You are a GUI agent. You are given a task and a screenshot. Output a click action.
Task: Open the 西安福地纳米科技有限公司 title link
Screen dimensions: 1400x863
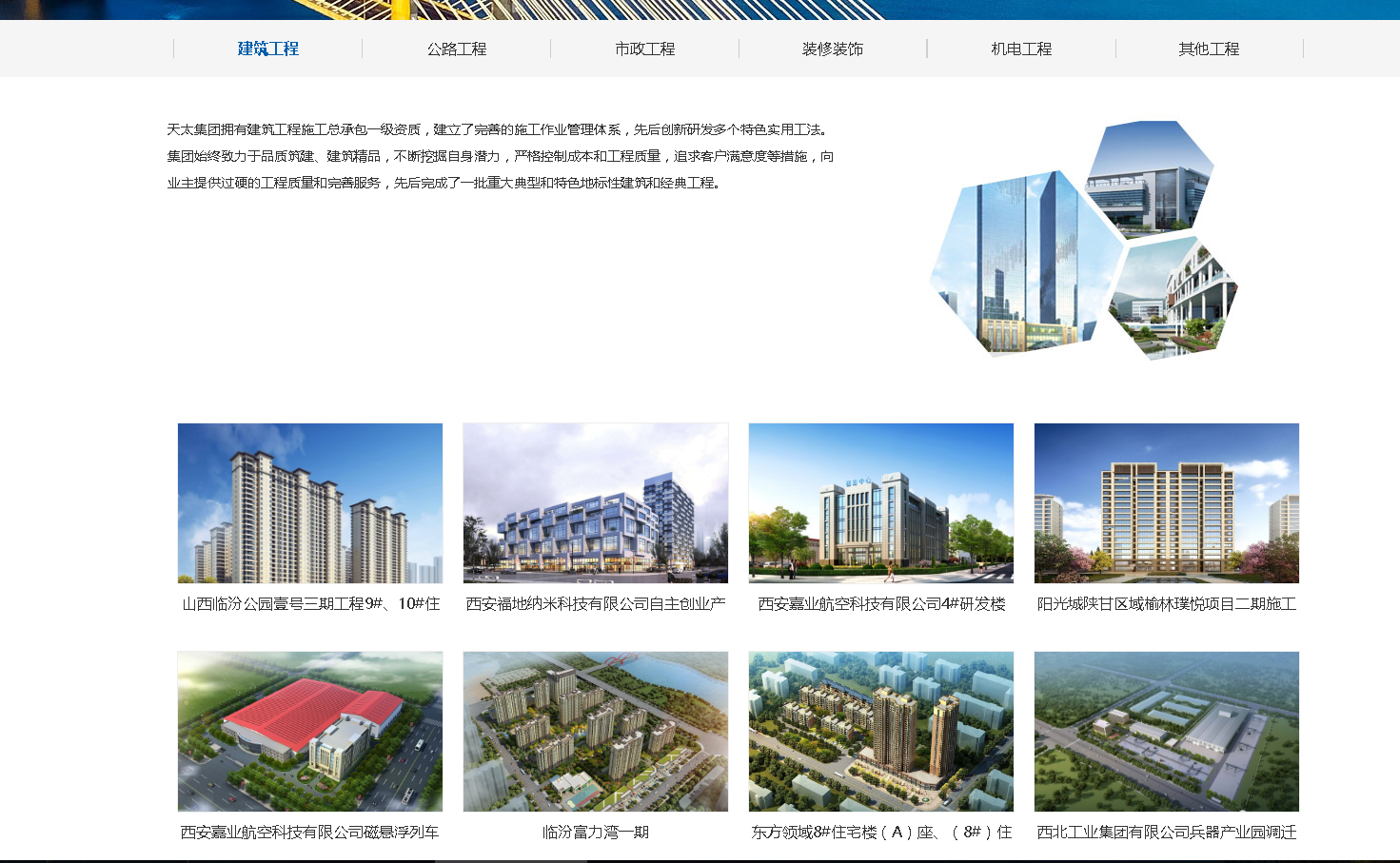tap(596, 604)
